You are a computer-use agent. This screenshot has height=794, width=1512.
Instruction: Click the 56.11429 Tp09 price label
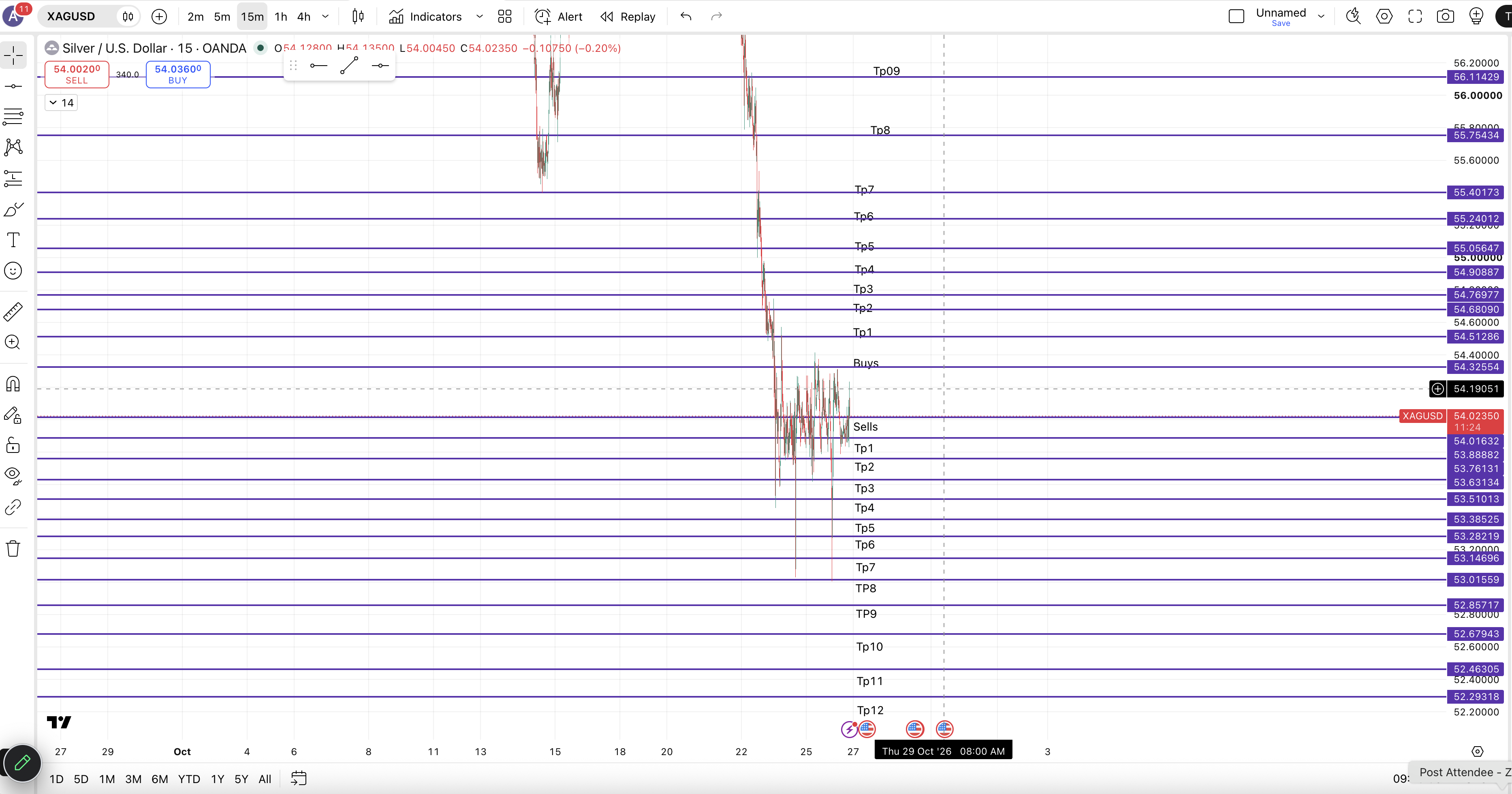pyautogui.click(x=1476, y=77)
